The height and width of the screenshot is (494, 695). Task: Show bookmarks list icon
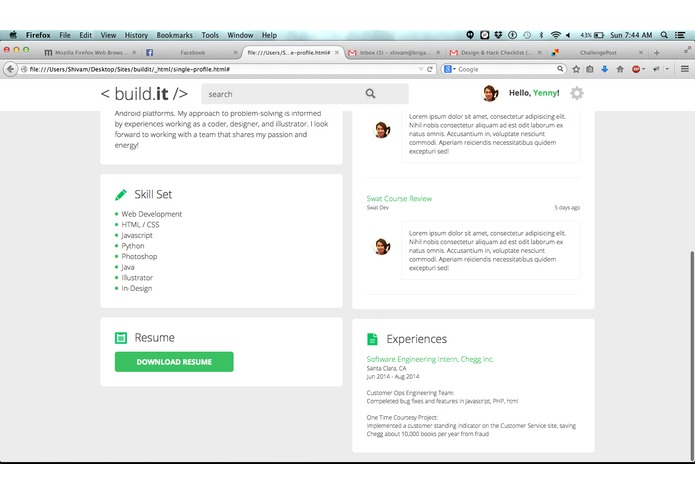[x=590, y=69]
